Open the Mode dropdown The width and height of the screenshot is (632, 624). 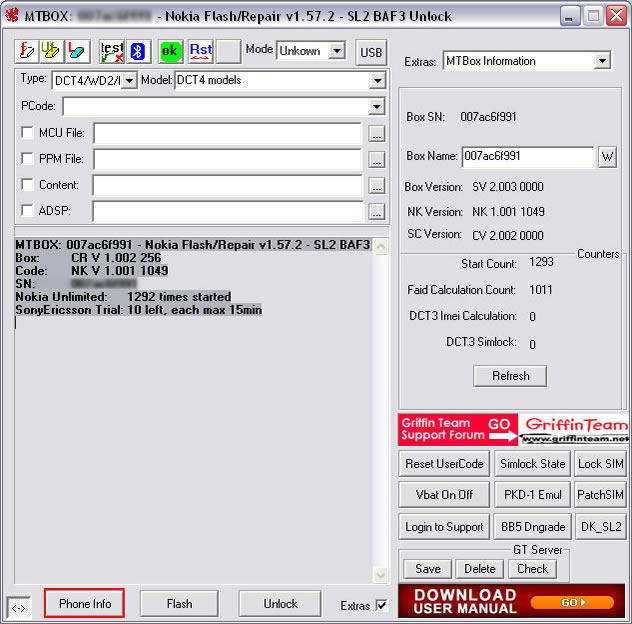[336, 51]
